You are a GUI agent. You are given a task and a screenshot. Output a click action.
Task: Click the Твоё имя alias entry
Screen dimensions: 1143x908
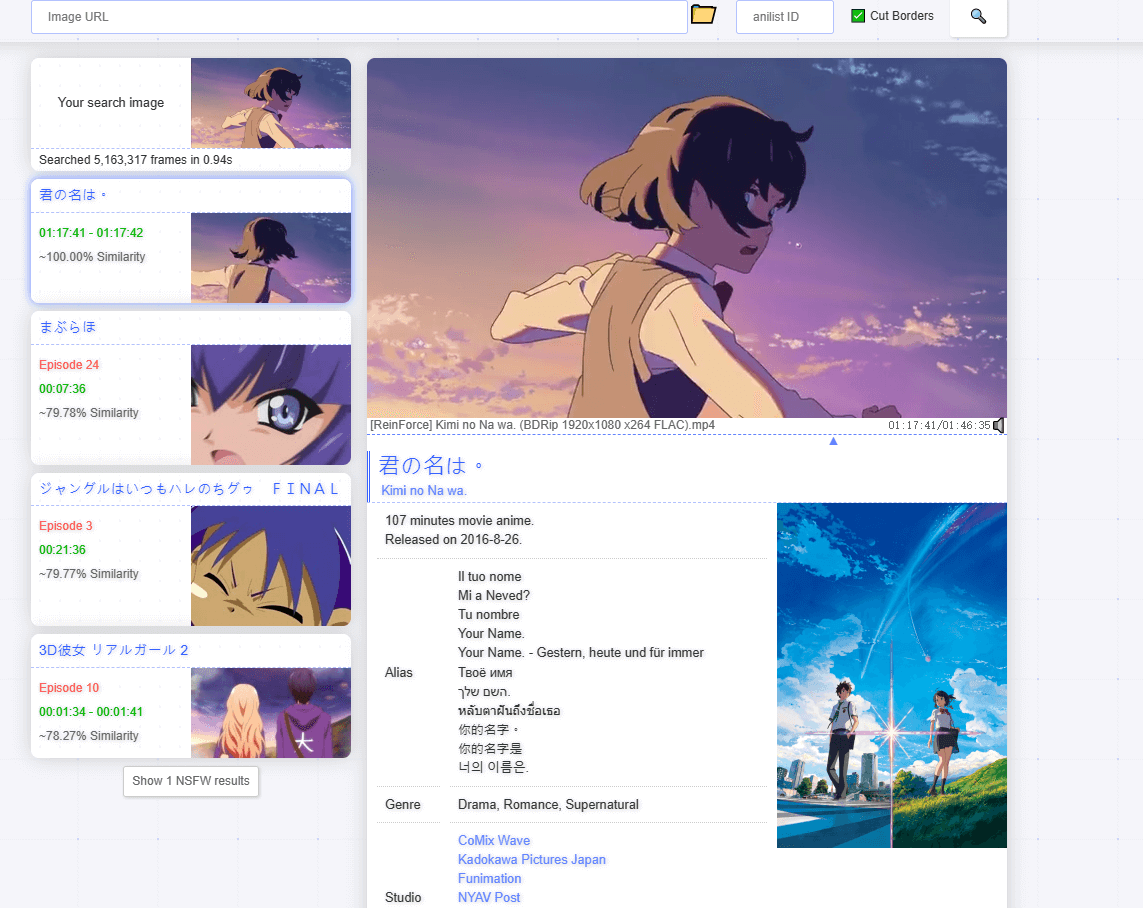[x=485, y=673]
